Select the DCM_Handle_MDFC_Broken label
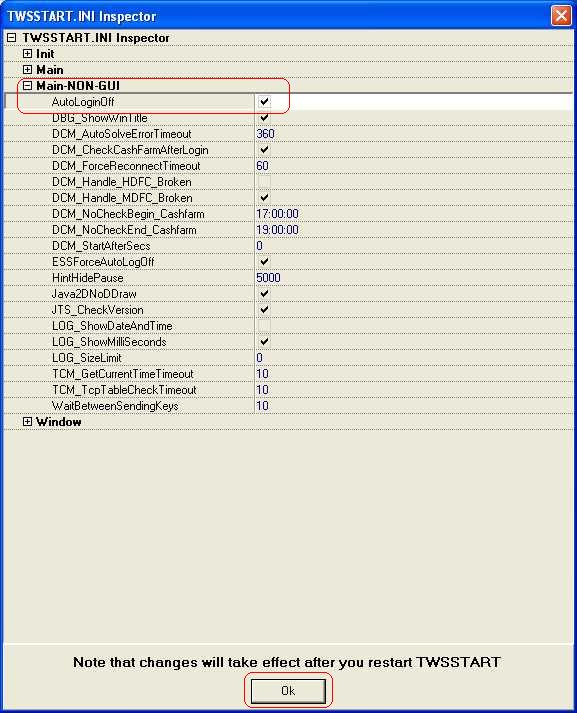 click(122, 198)
